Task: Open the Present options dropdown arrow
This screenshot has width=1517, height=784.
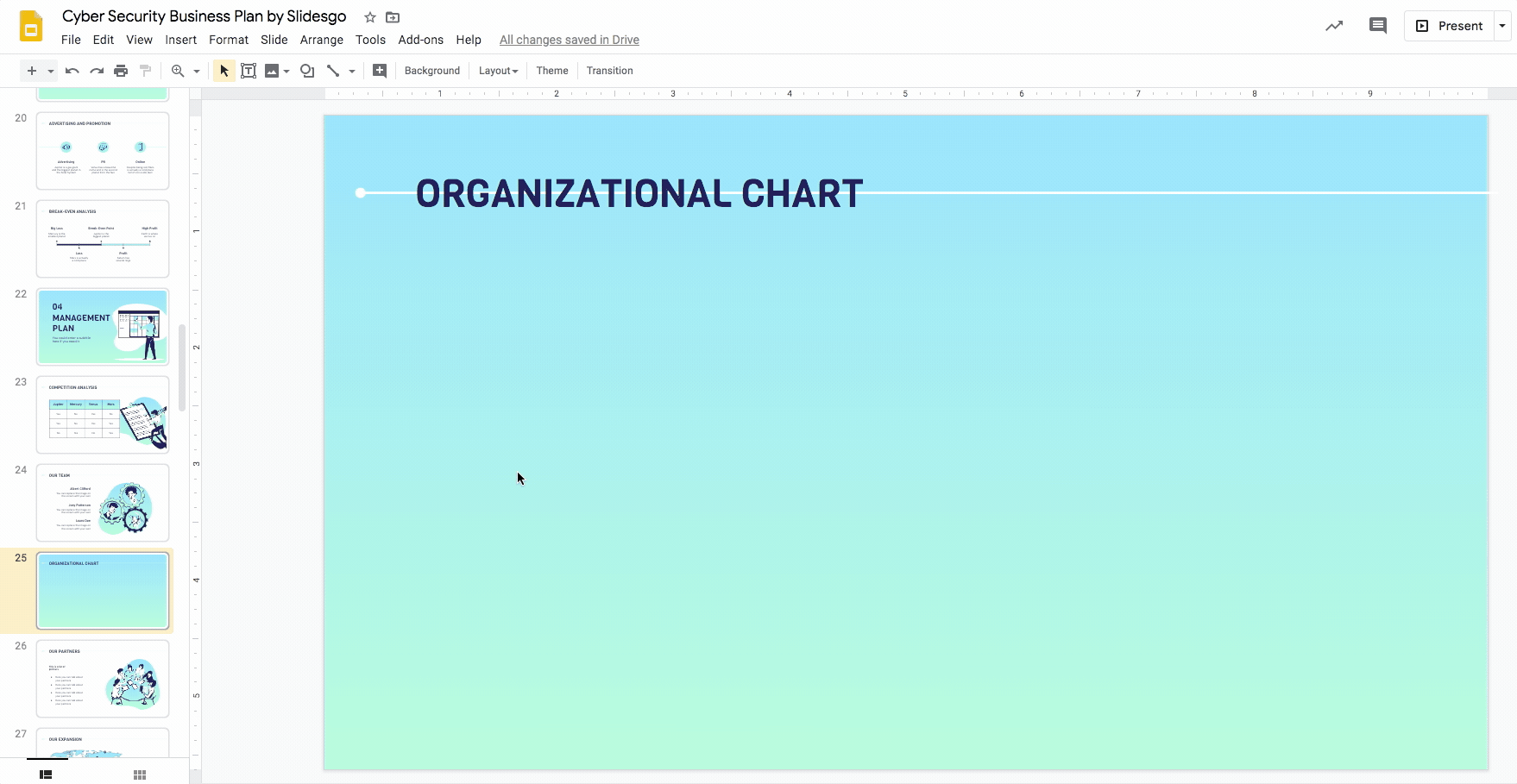Action: point(1502,25)
